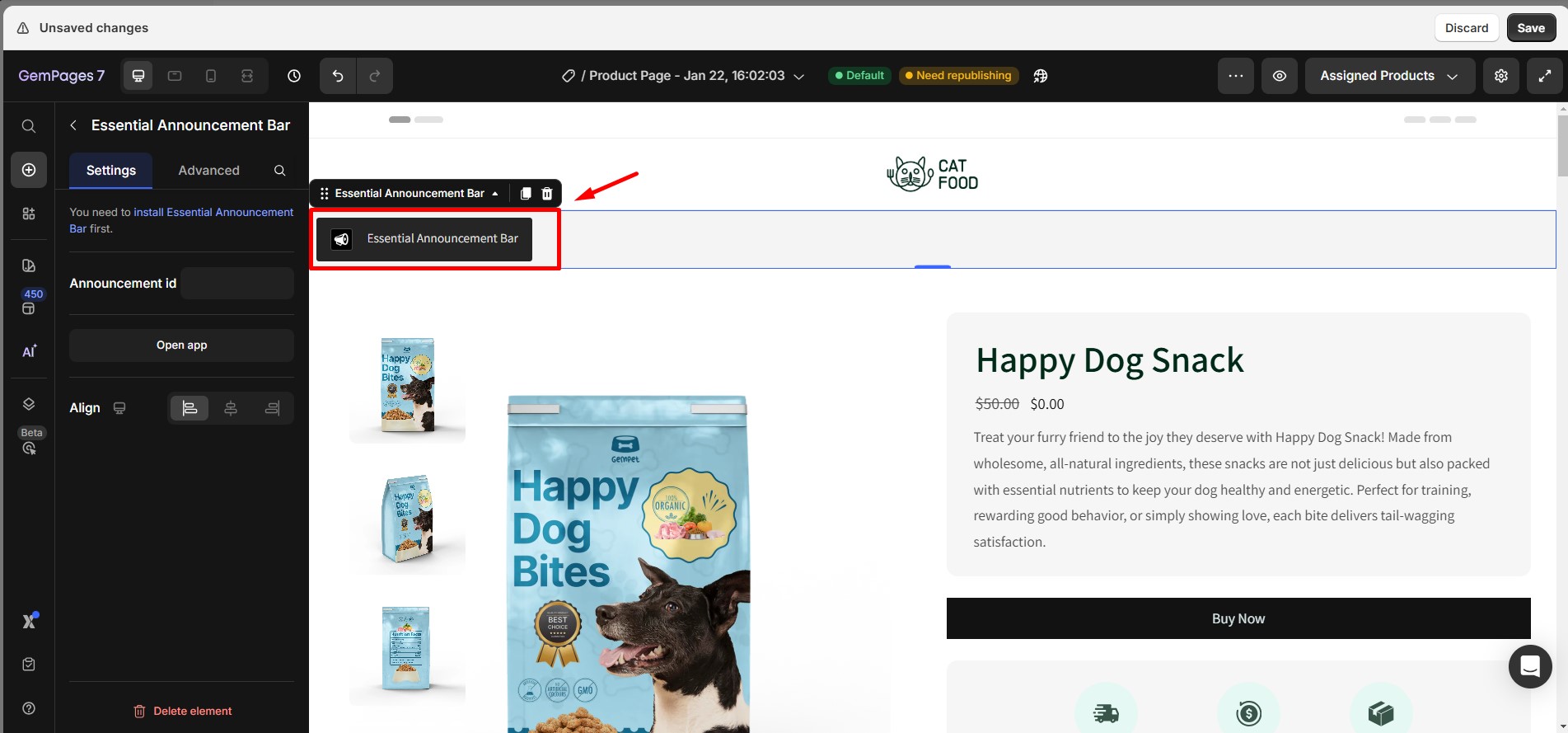Open the help question mark icon

pyautogui.click(x=29, y=708)
